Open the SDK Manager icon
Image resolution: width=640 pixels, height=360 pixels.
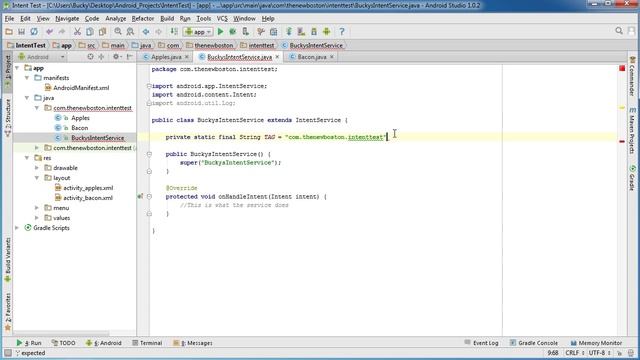point(314,31)
